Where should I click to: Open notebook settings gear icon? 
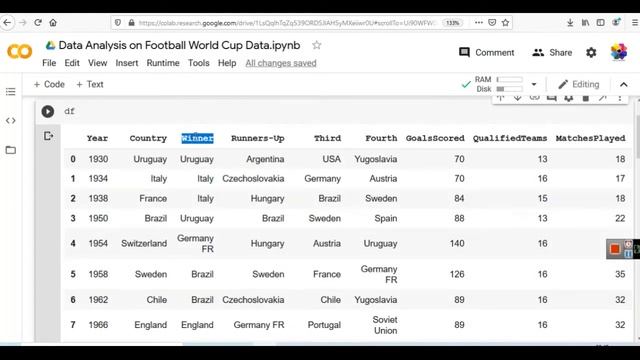point(591,52)
